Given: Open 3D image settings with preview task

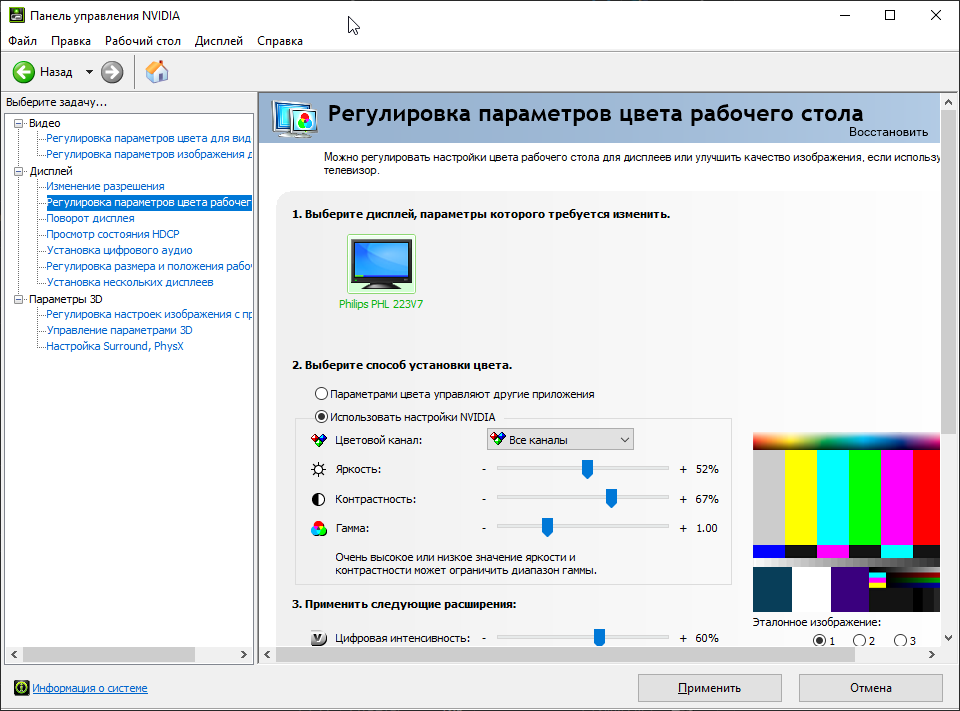Looking at the screenshot, I should coord(149,314).
